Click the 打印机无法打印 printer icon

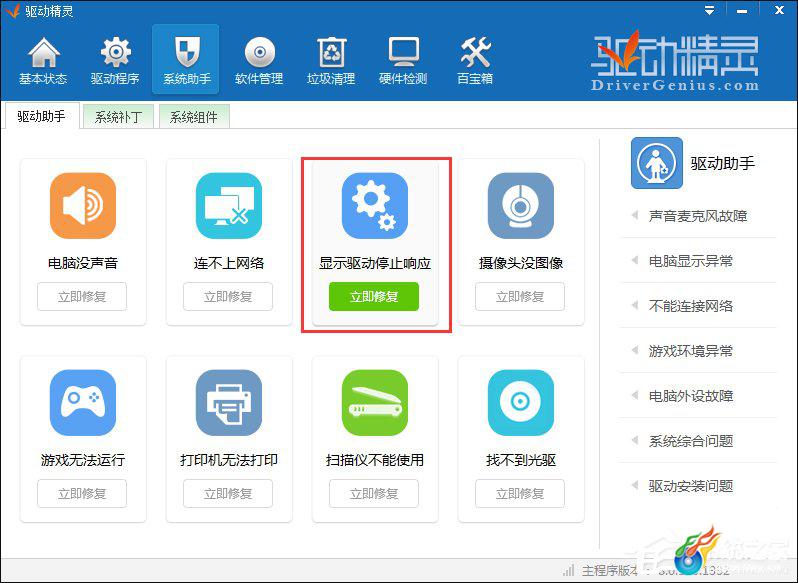(229, 402)
